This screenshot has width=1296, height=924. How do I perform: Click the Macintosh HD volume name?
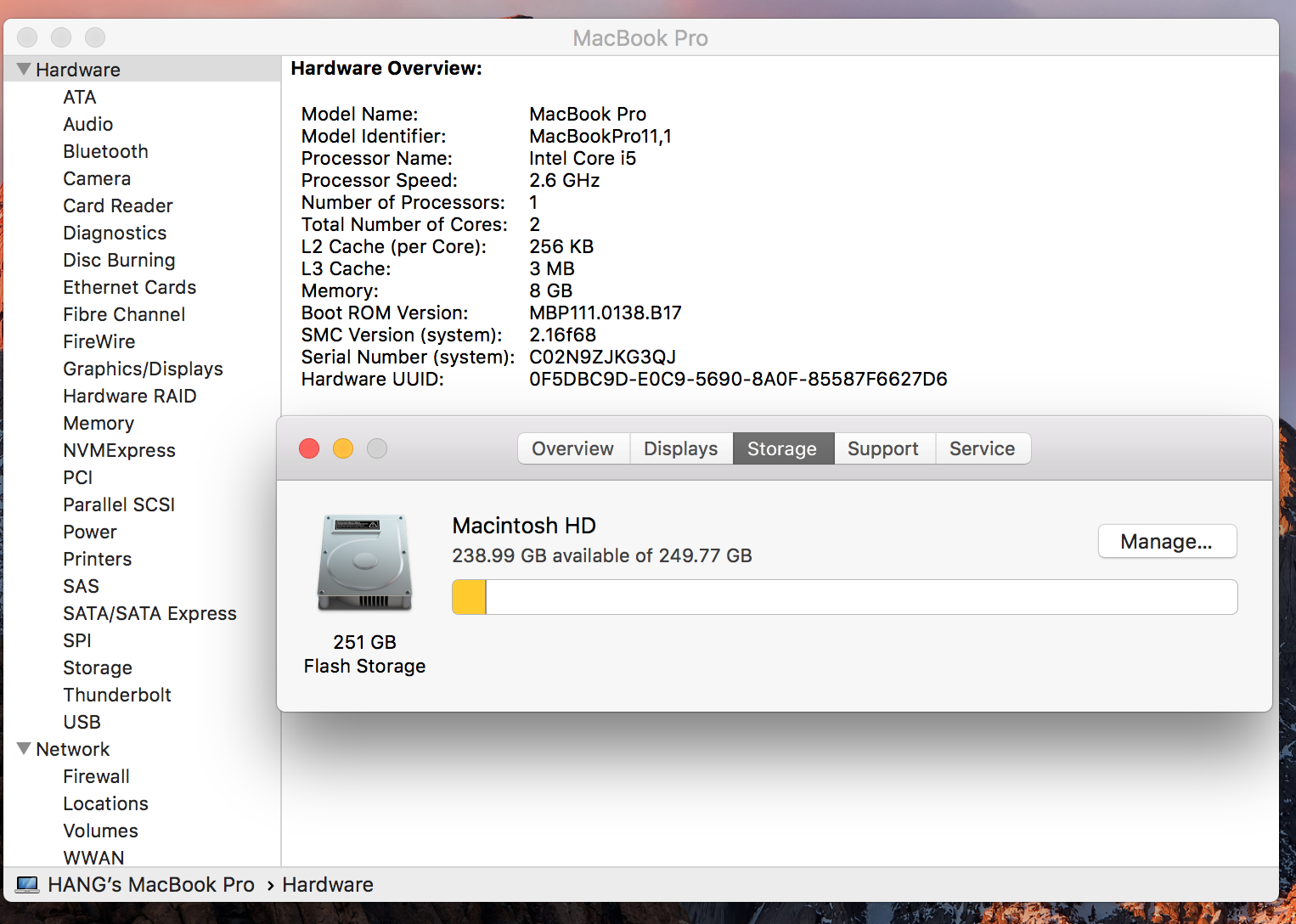[524, 526]
